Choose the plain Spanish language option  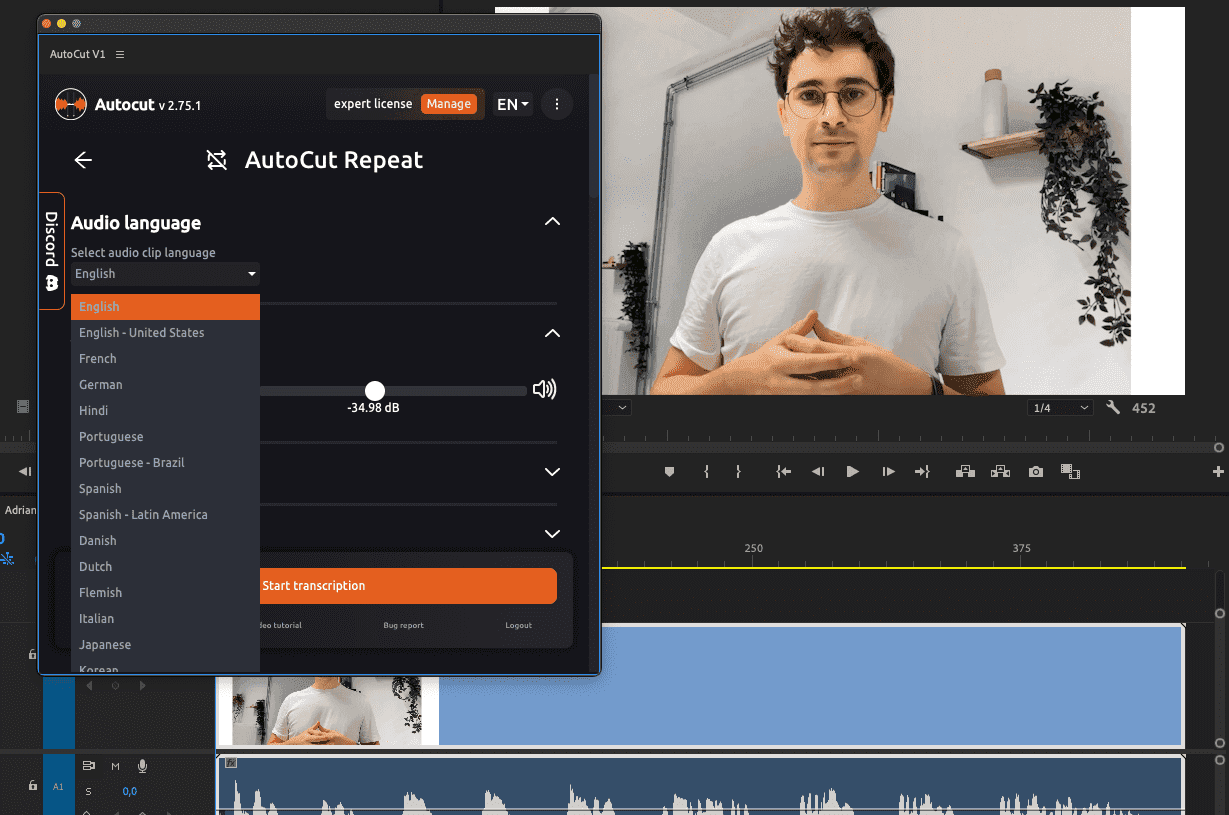click(x=165, y=489)
